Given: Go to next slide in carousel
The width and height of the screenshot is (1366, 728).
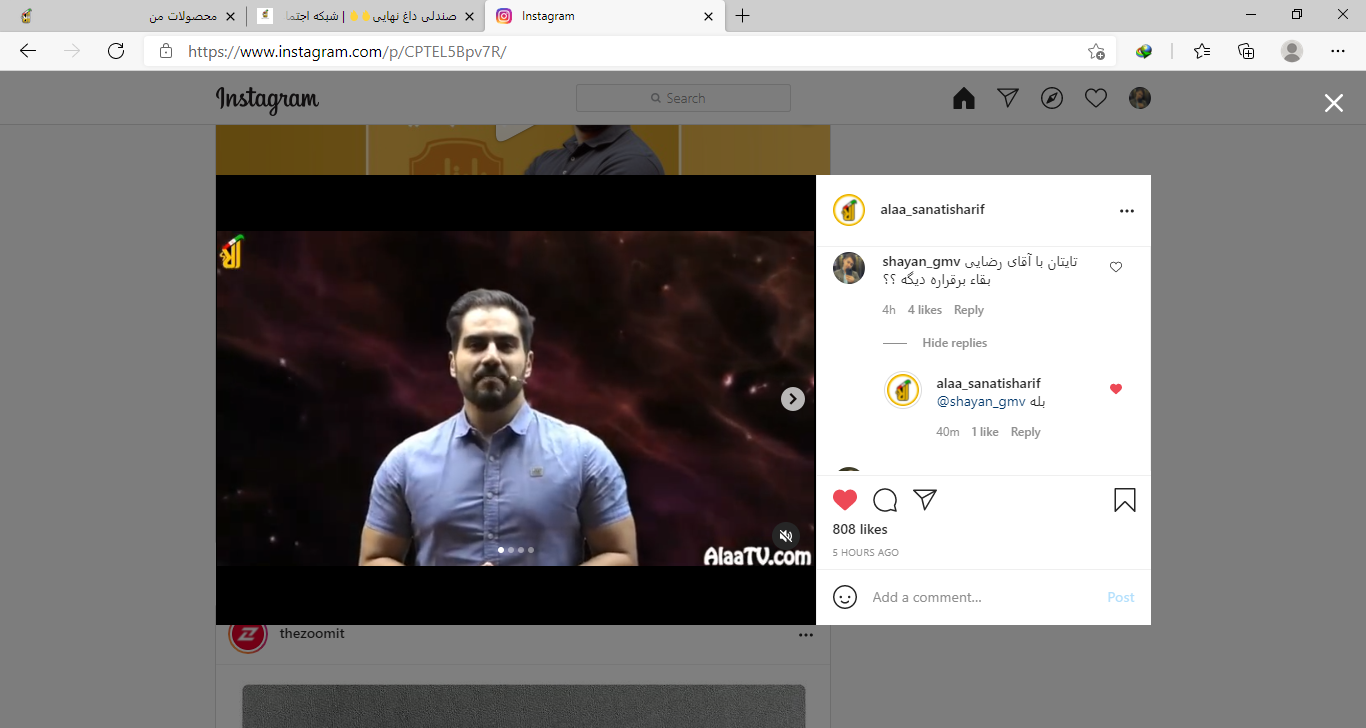Looking at the screenshot, I should pyautogui.click(x=792, y=399).
